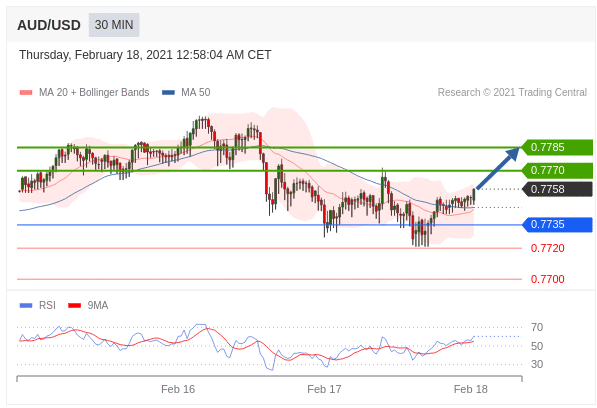Click the RSI legend blue swatch
597x408 pixels.
coord(26,305)
